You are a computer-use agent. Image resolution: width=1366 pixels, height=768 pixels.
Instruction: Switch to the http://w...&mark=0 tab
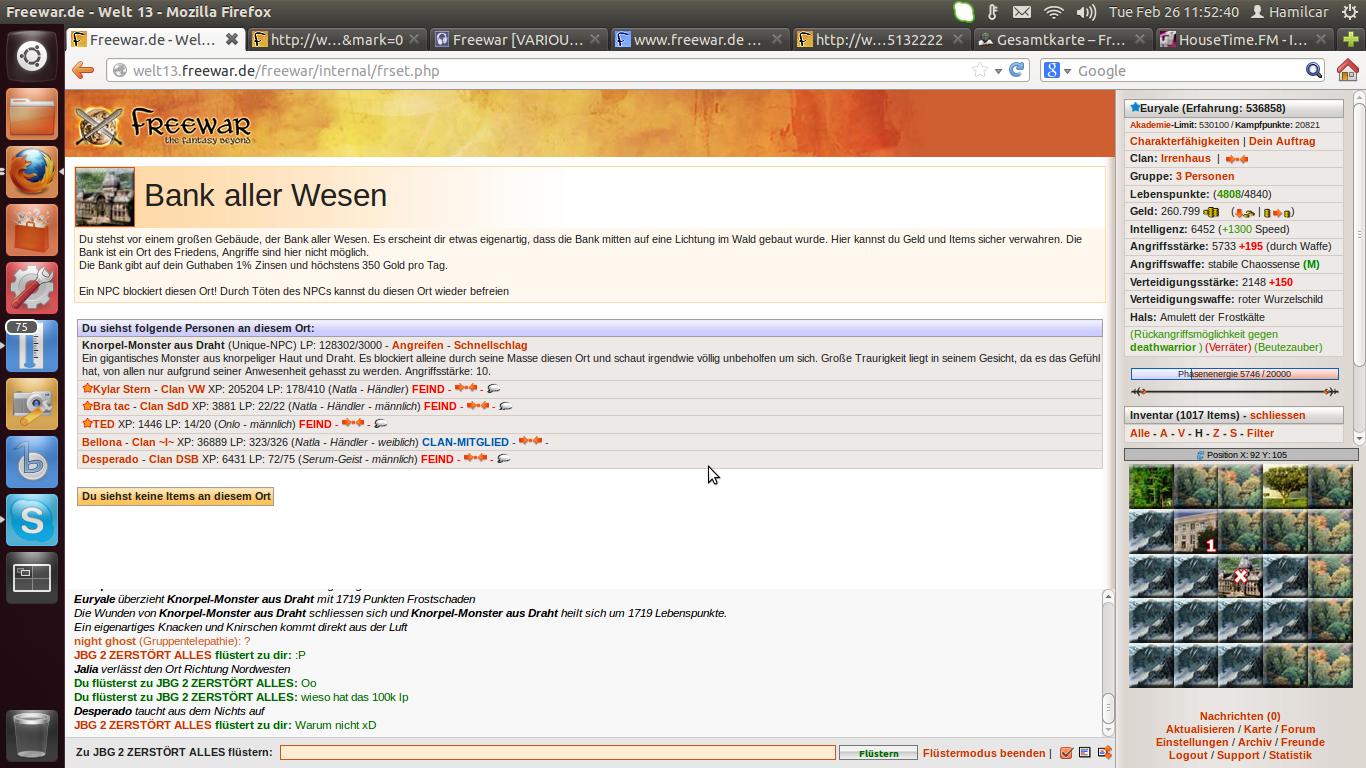(337, 40)
